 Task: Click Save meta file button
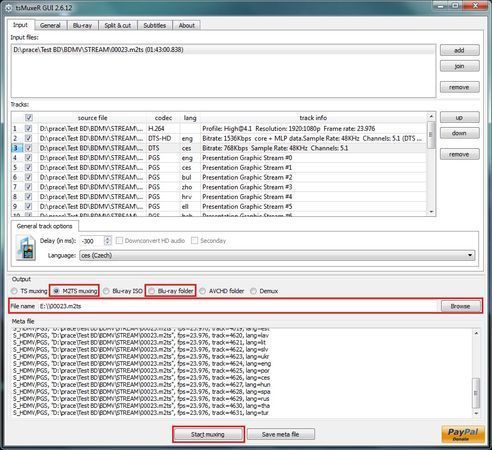[x=281, y=434]
